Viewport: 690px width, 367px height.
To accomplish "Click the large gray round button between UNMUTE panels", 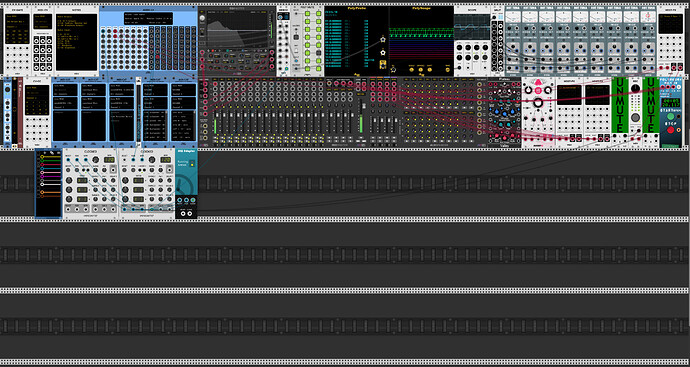I will [635, 117].
